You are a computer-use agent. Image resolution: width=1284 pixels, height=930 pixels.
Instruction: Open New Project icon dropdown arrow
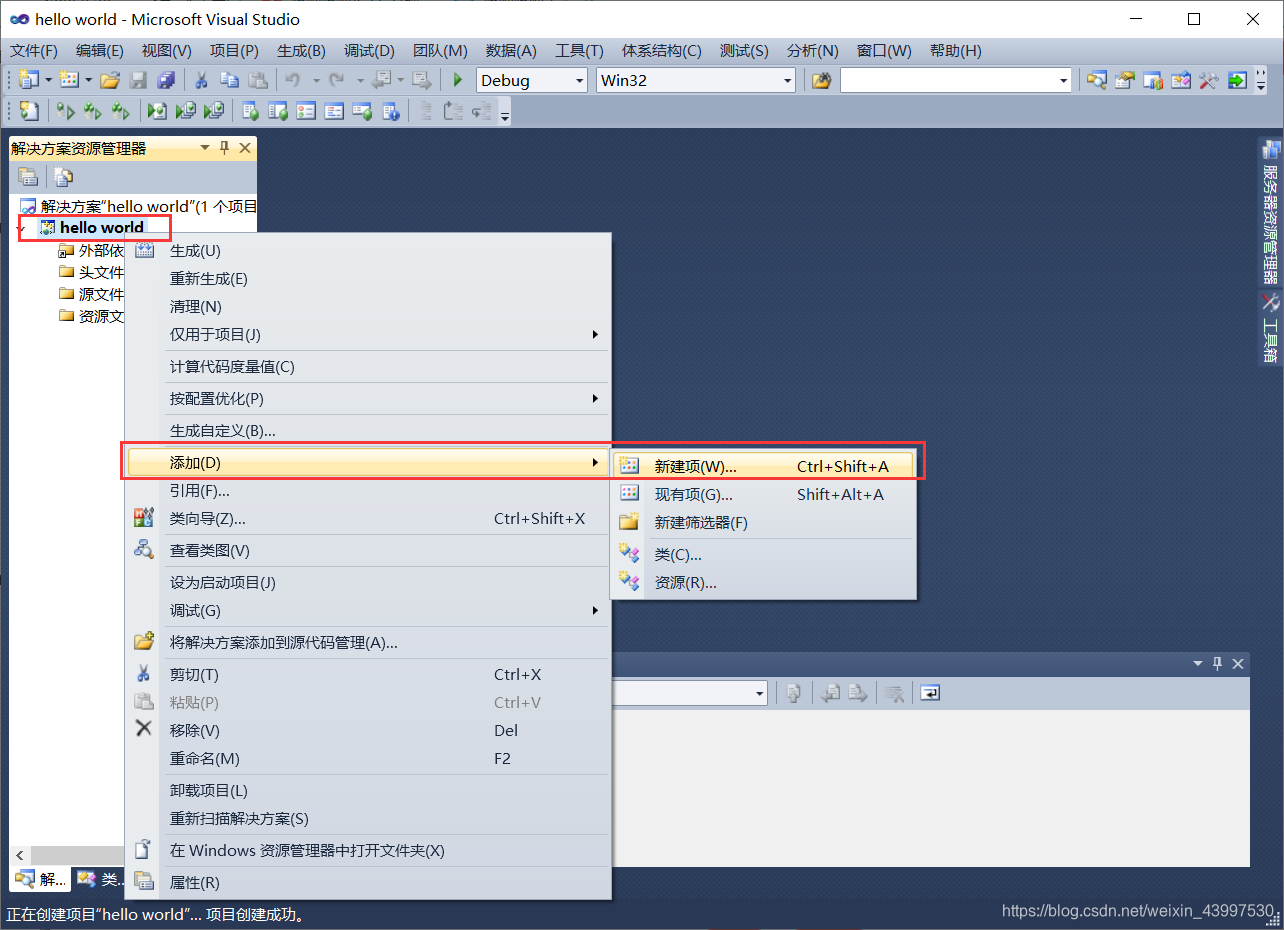coord(47,80)
